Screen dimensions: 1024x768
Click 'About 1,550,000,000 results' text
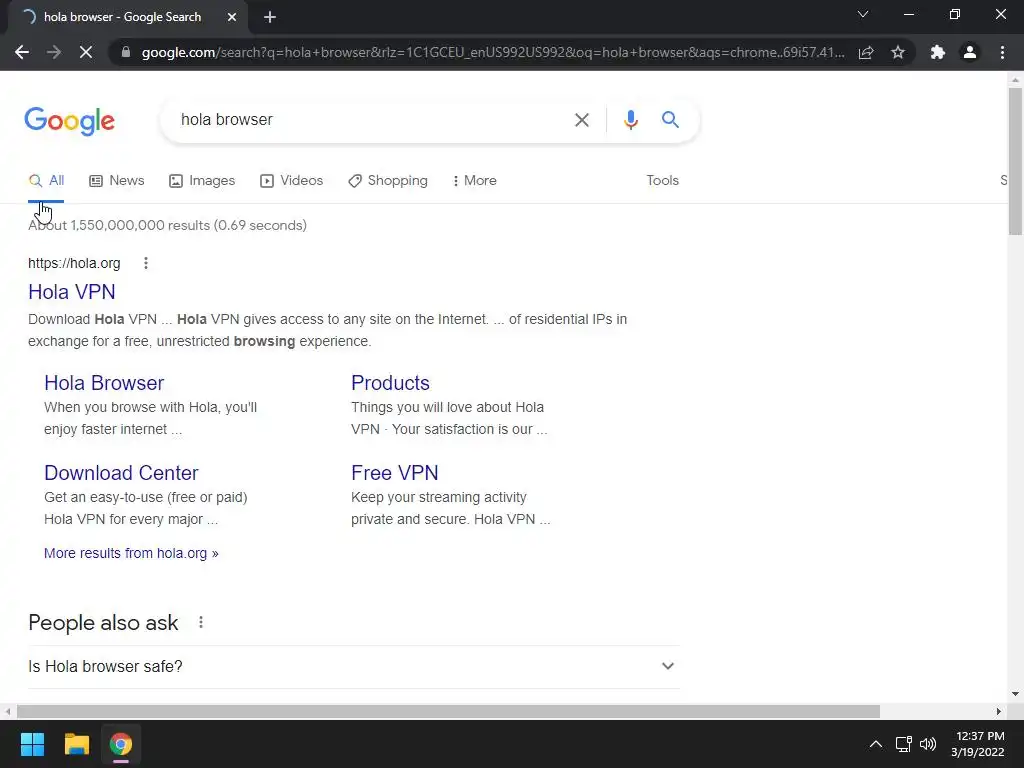(x=167, y=225)
